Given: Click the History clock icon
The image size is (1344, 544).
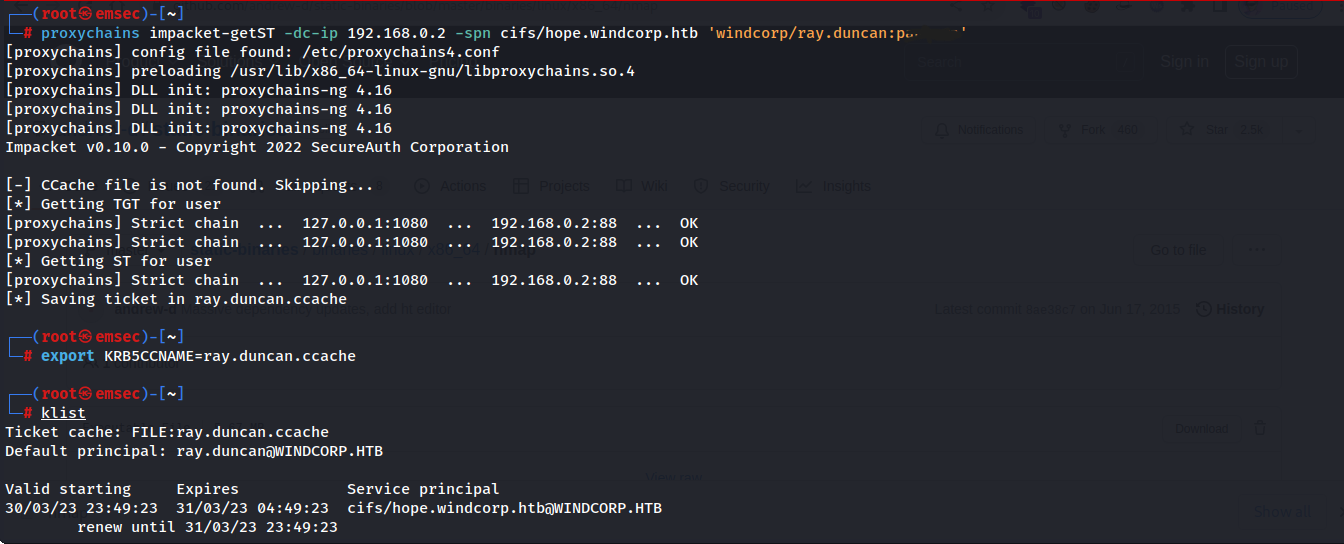Looking at the screenshot, I should pos(1204,309).
